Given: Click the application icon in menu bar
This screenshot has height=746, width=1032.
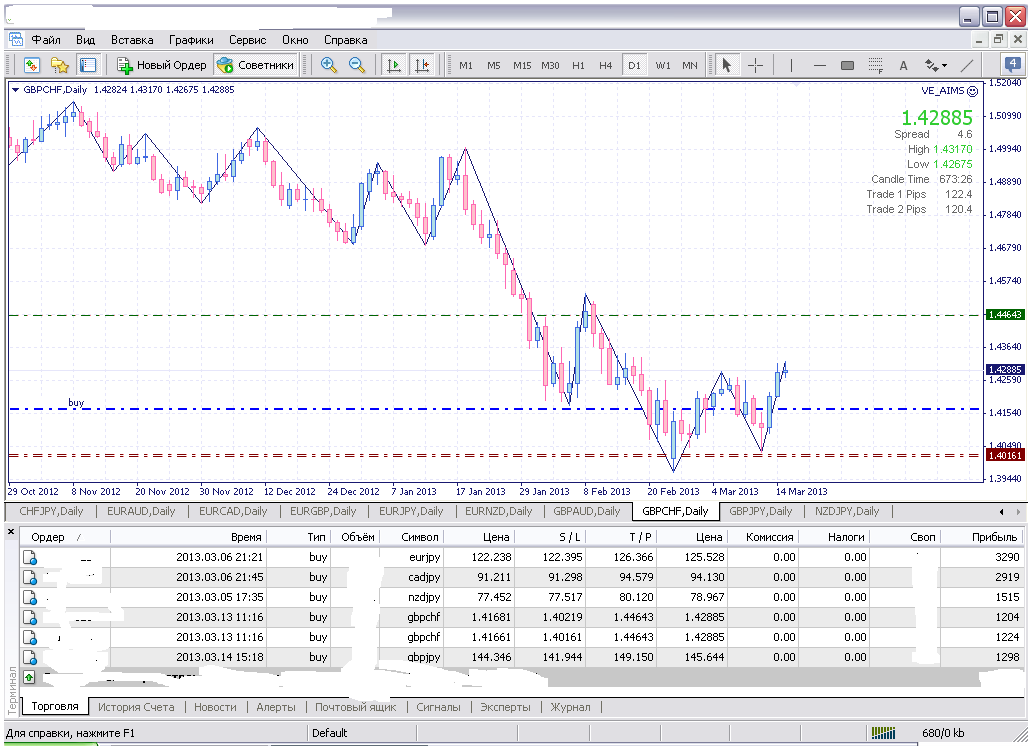Looking at the screenshot, I should coord(15,39).
